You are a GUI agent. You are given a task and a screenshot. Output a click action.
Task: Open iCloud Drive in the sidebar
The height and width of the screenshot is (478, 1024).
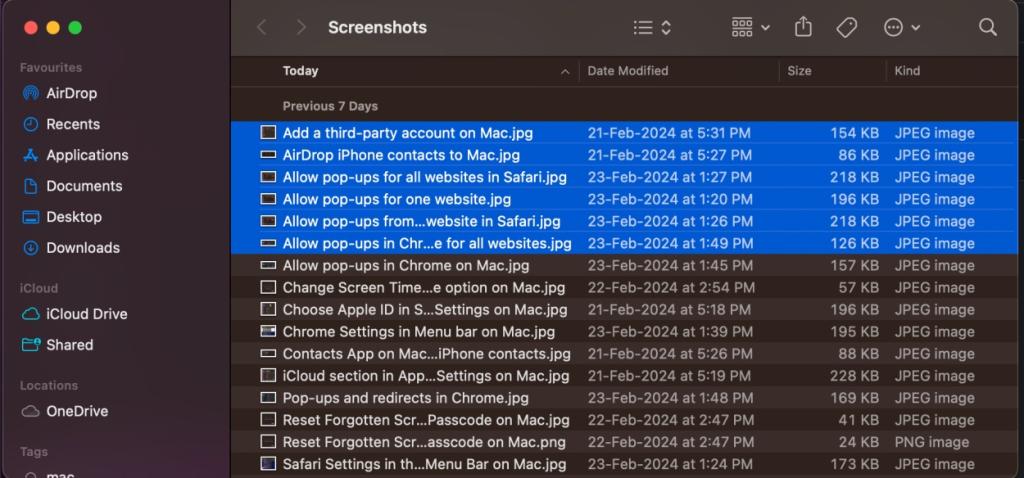point(74,314)
